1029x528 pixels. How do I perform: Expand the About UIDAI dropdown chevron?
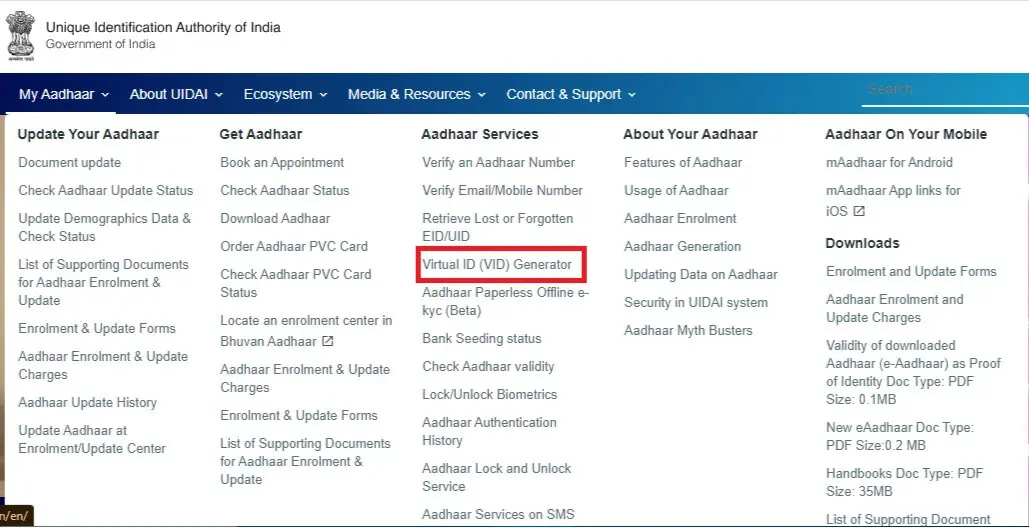pos(219,95)
